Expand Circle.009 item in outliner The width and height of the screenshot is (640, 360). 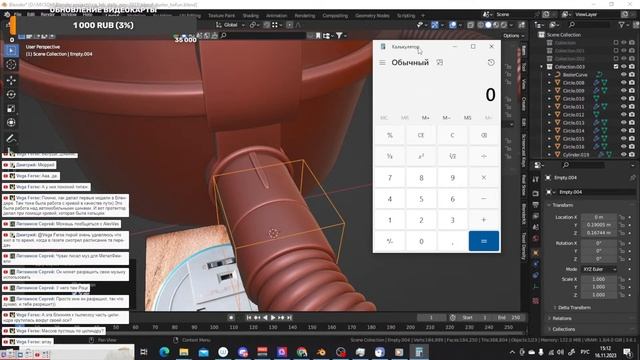point(549,91)
